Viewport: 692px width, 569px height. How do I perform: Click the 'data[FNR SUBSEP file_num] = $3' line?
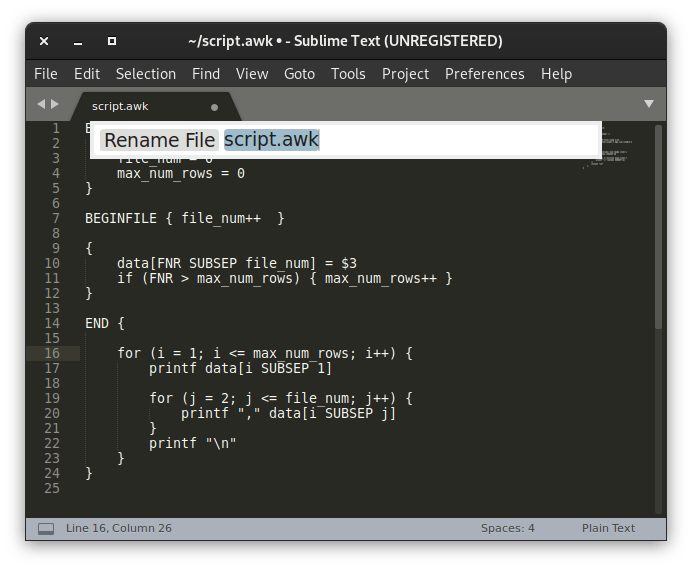pyautogui.click(x=237, y=264)
